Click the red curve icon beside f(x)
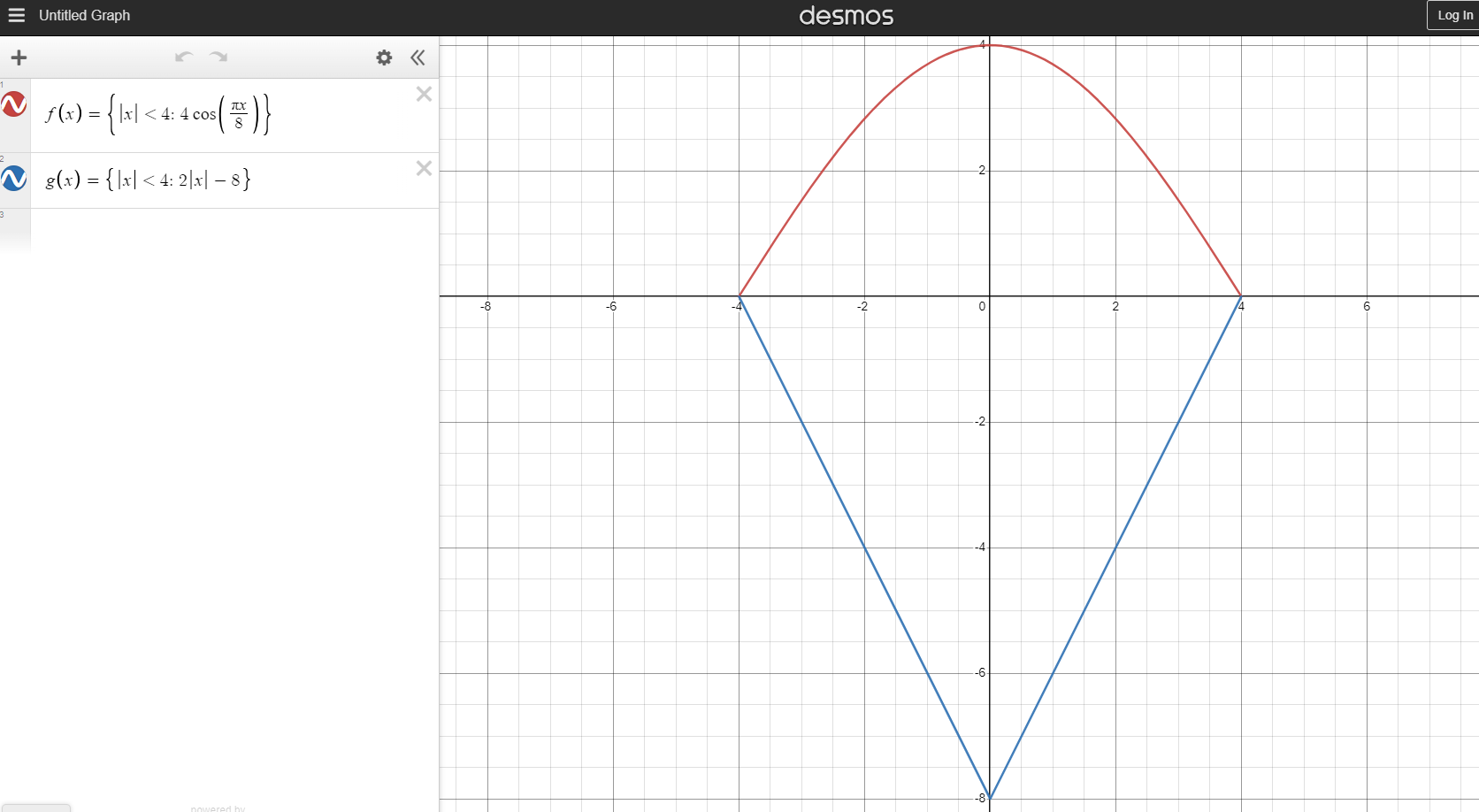Image resolution: width=1479 pixels, height=812 pixels. point(14,104)
